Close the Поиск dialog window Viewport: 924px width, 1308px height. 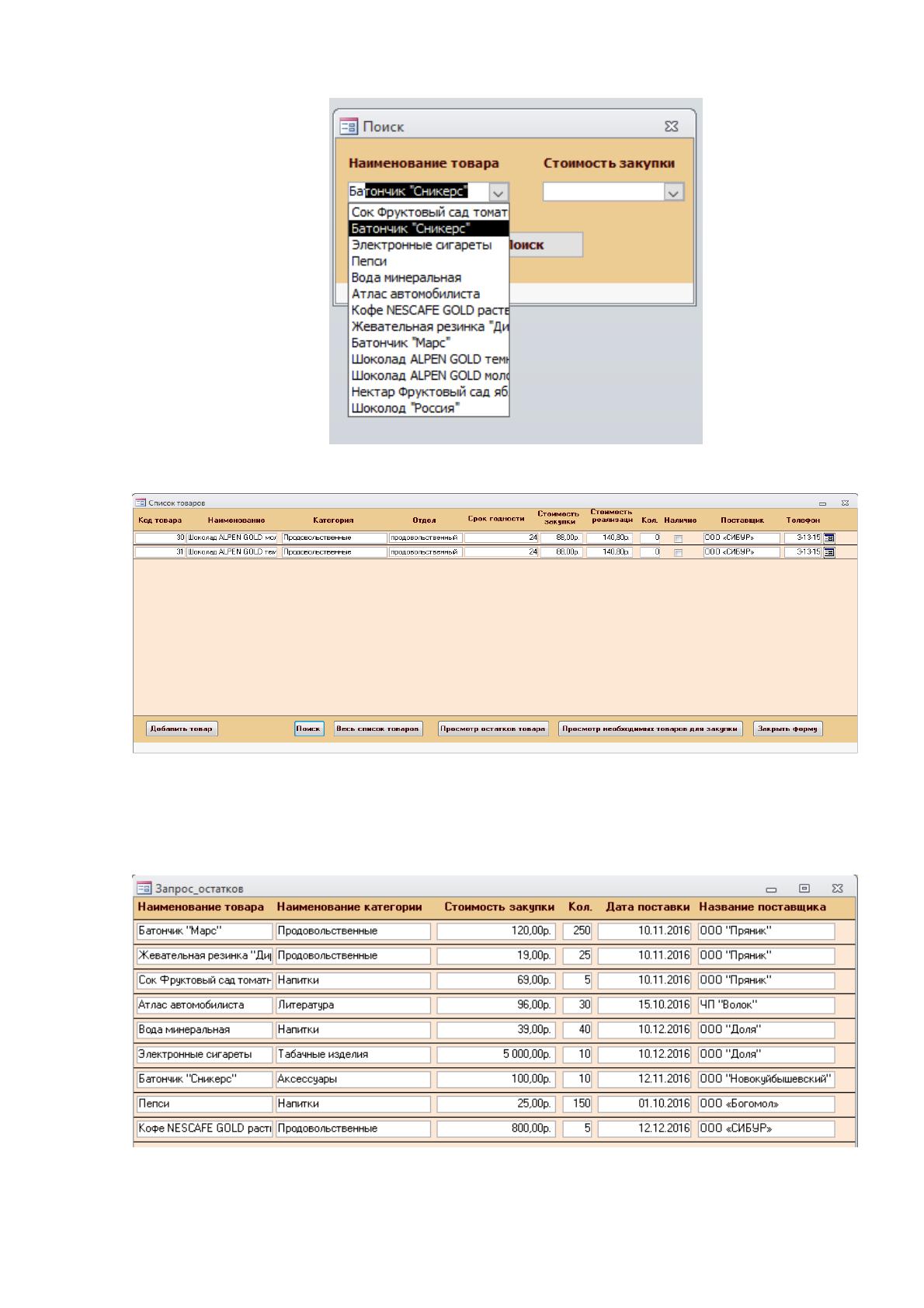click(672, 126)
